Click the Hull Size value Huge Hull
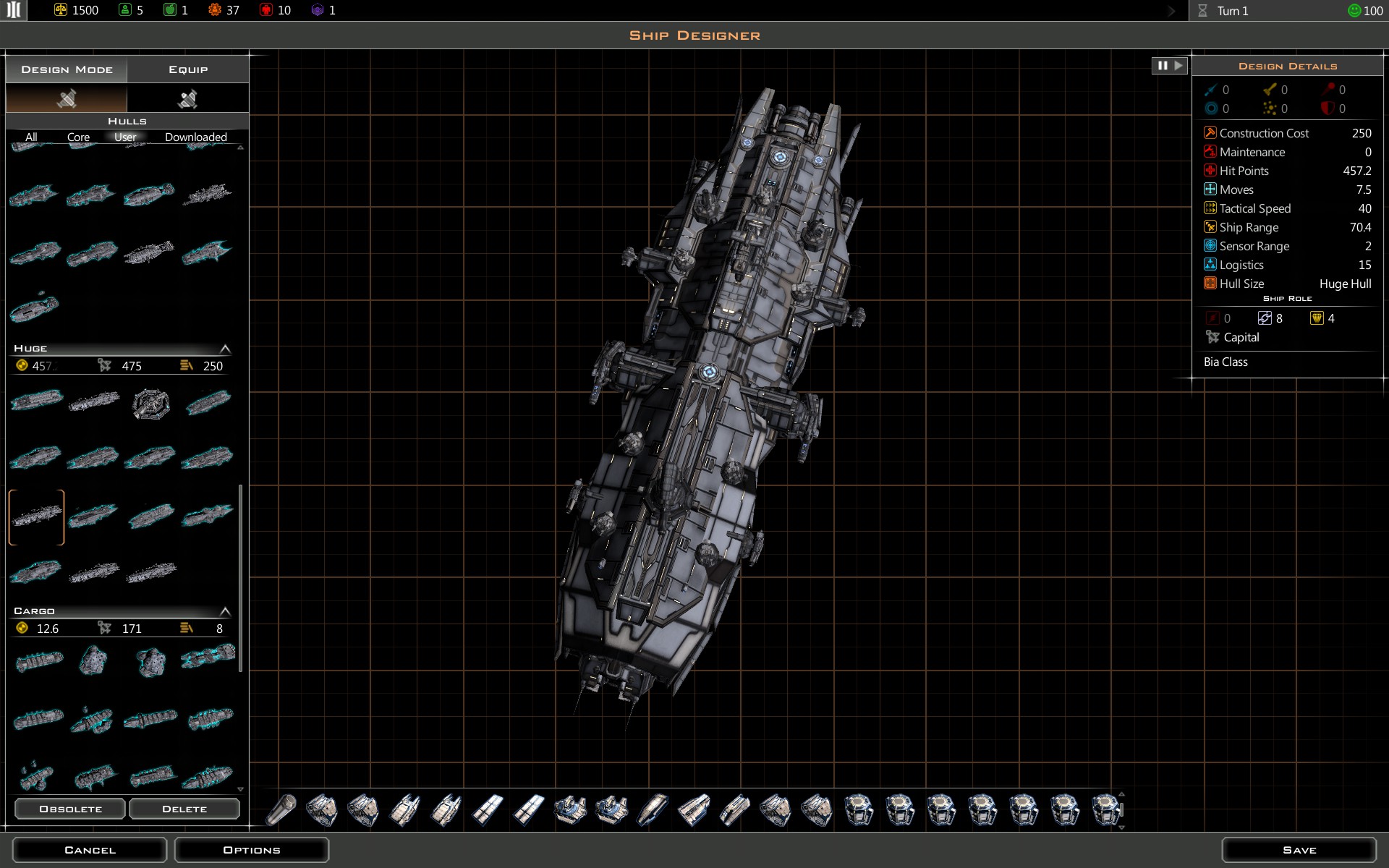This screenshot has width=1389, height=868. click(x=1345, y=284)
